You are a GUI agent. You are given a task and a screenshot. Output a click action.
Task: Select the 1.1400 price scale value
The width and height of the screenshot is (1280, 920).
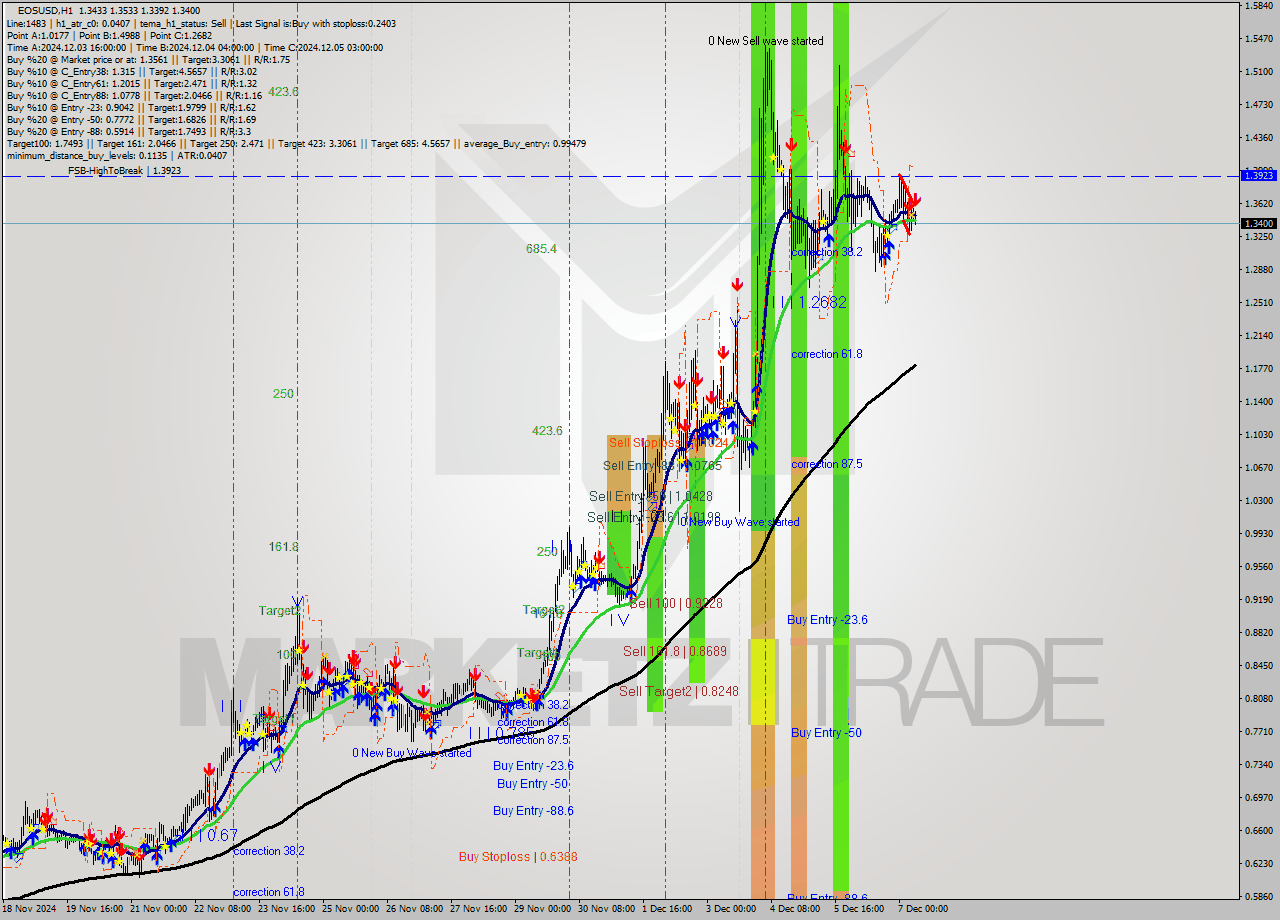click(x=1258, y=402)
